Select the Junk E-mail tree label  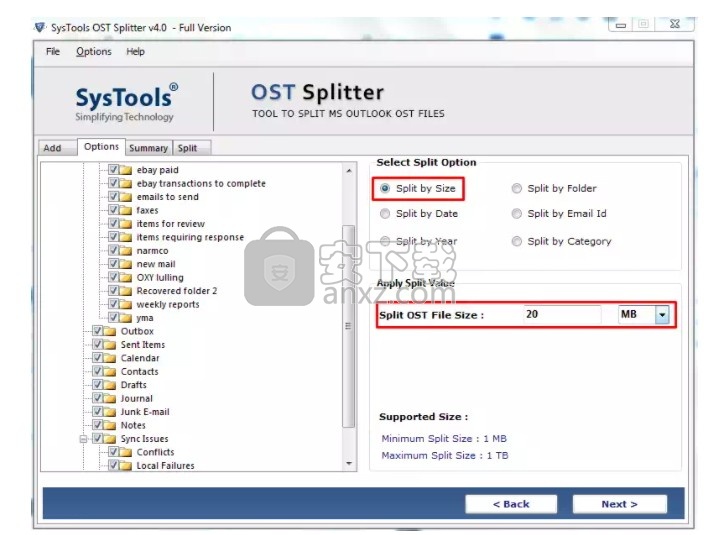(x=145, y=412)
